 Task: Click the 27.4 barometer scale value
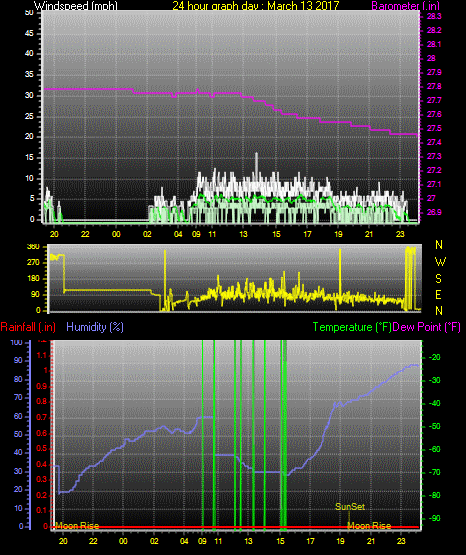[434, 142]
